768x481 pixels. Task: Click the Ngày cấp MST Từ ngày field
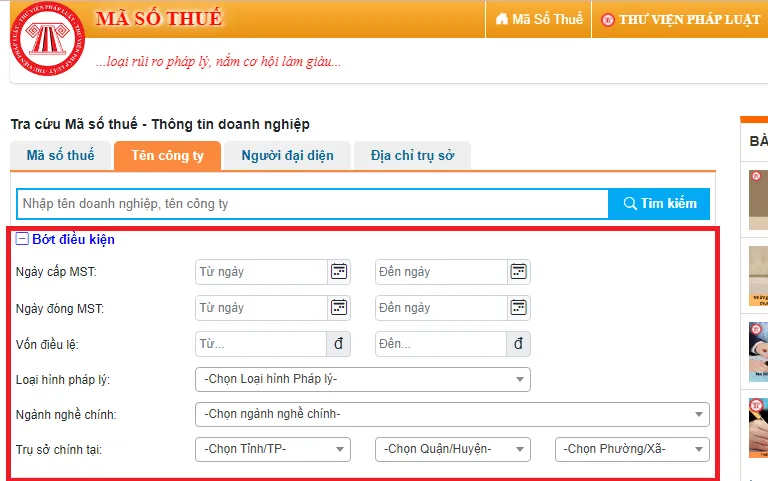(x=261, y=272)
